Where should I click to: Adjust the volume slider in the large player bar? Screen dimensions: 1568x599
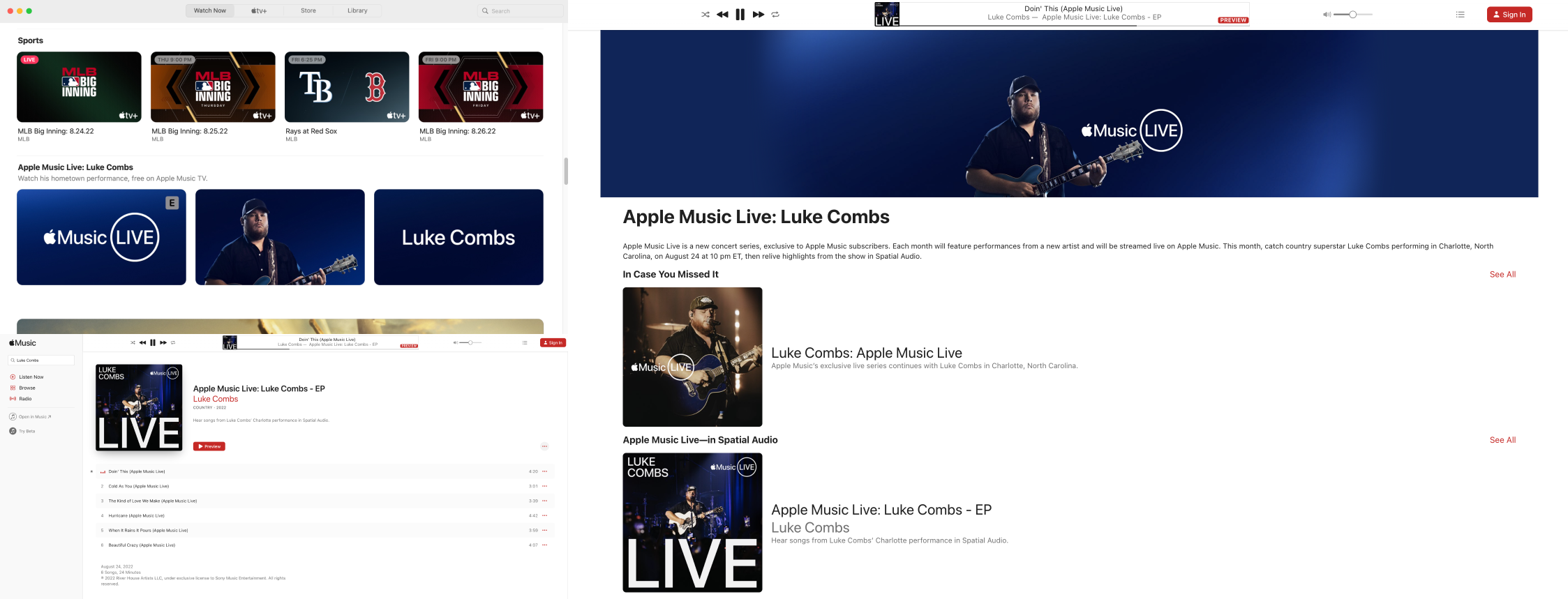(x=1352, y=15)
